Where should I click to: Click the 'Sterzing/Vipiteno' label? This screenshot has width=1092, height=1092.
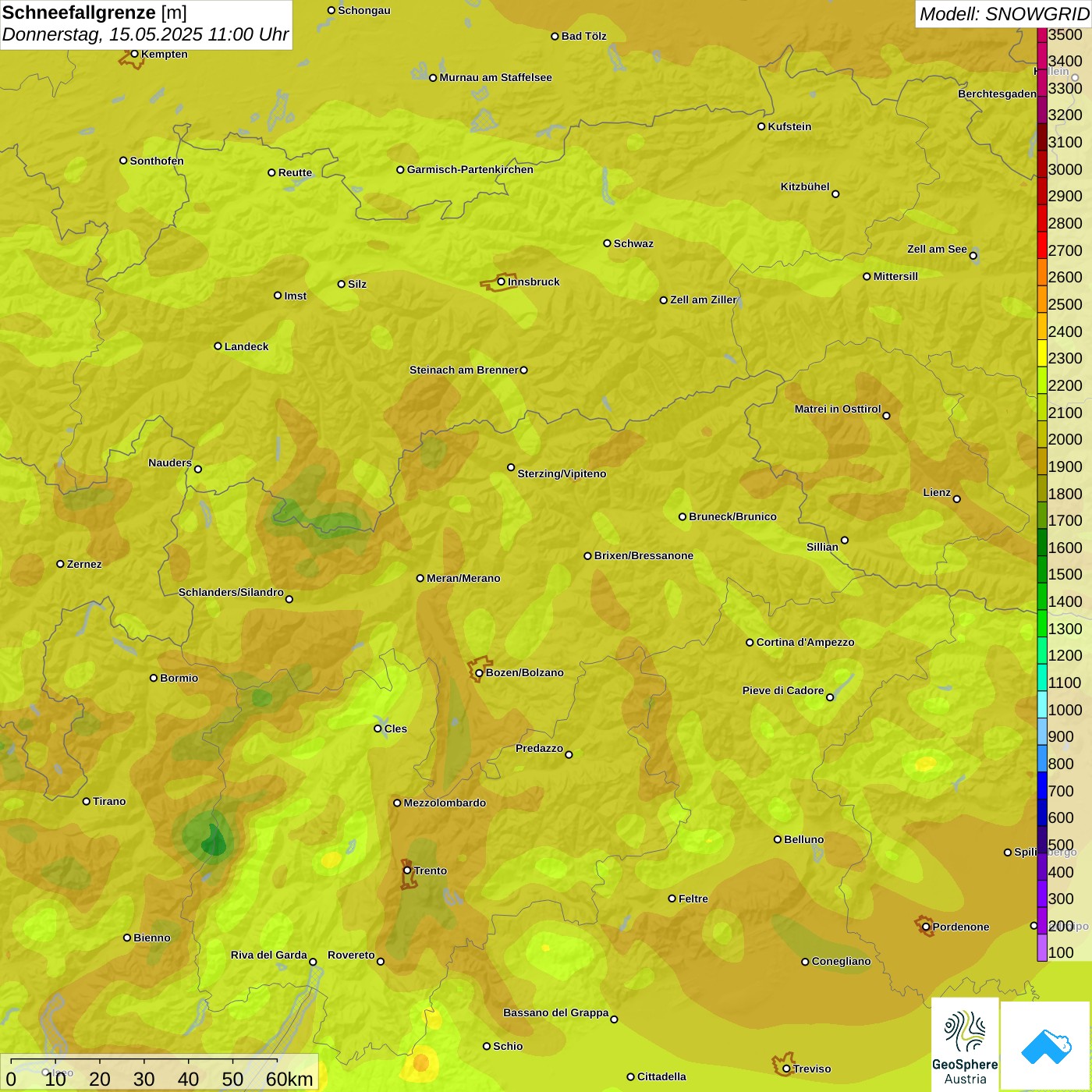[x=562, y=473]
